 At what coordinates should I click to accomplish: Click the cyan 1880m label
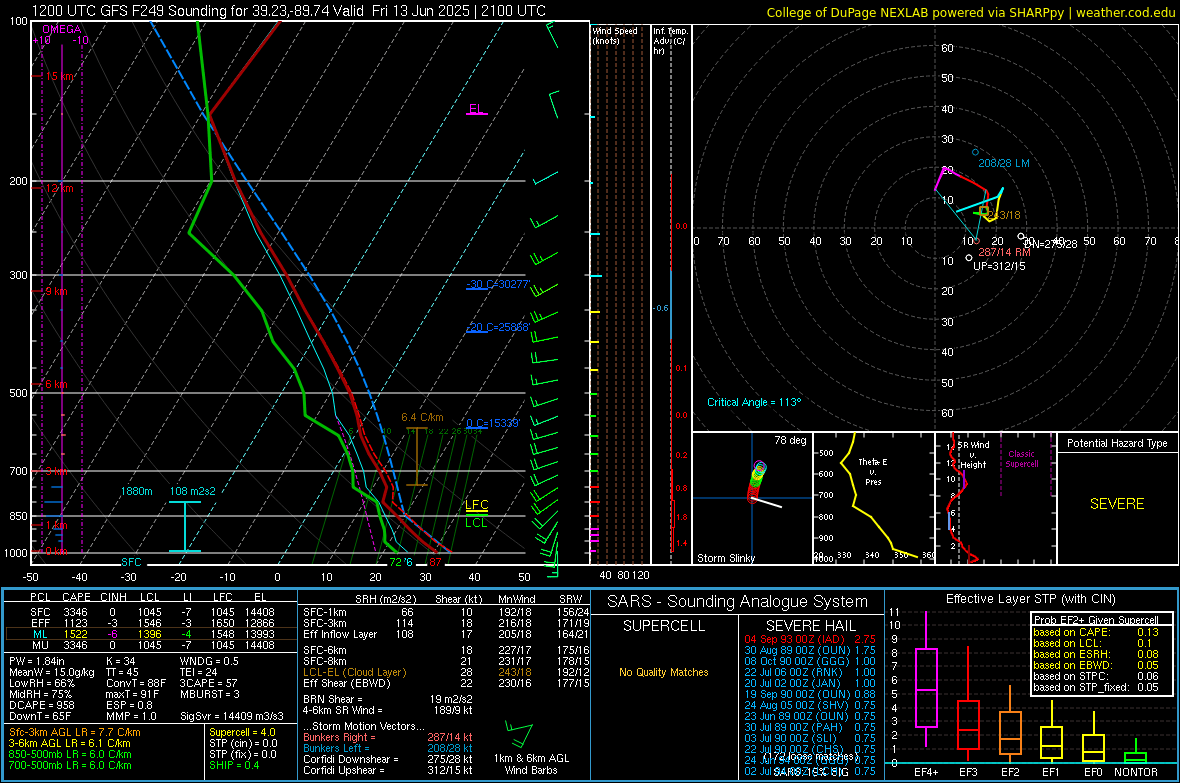pyautogui.click(x=136, y=491)
